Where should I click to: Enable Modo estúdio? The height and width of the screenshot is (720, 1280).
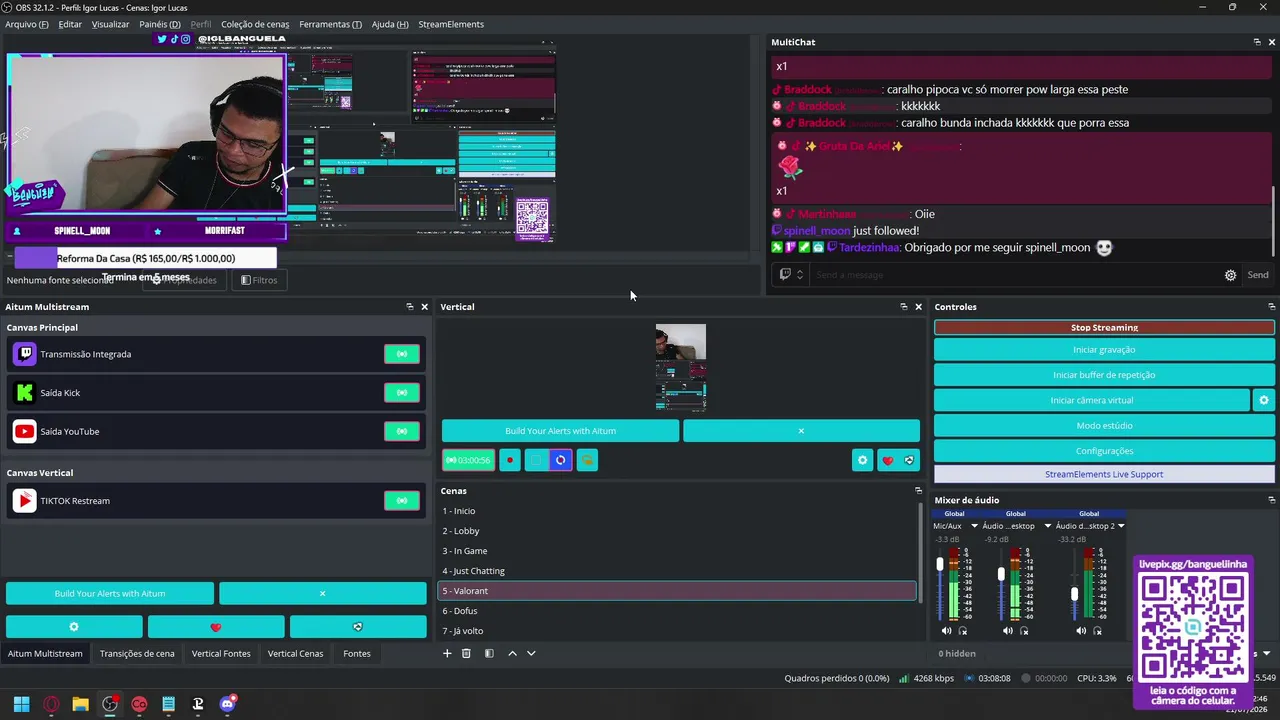pyautogui.click(x=1104, y=426)
